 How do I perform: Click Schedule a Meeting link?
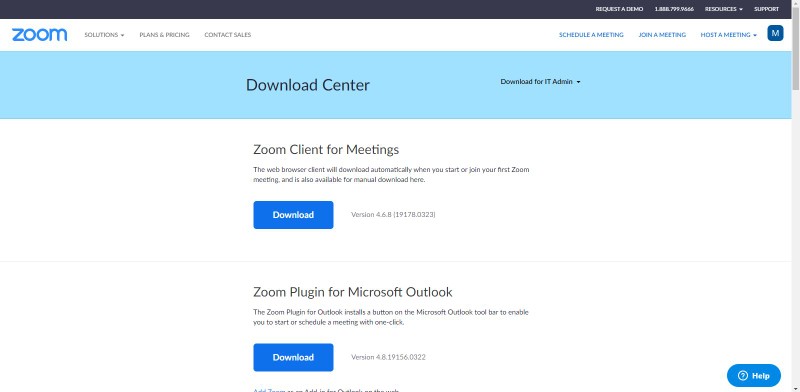click(x=591, y=35)
